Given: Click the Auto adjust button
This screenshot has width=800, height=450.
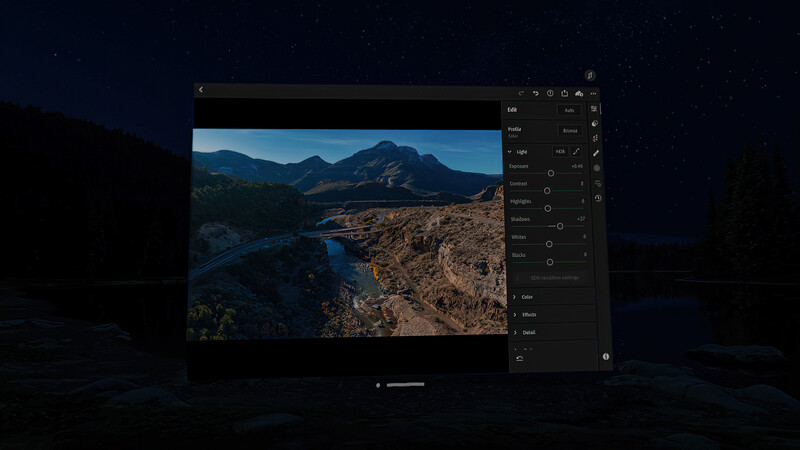Looking at the screenshot, I should (x=569, y=110).
